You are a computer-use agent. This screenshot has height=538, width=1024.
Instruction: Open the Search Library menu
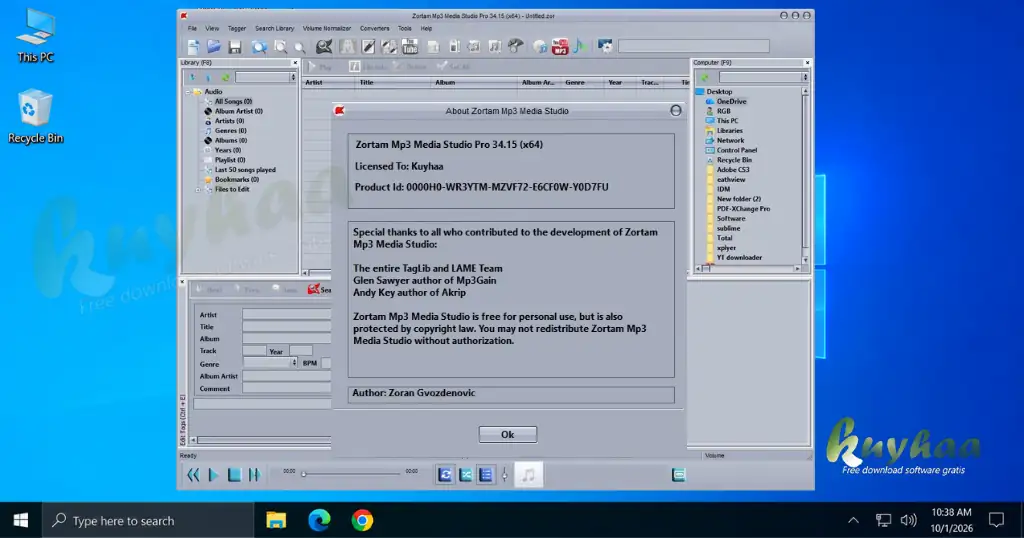274,28
